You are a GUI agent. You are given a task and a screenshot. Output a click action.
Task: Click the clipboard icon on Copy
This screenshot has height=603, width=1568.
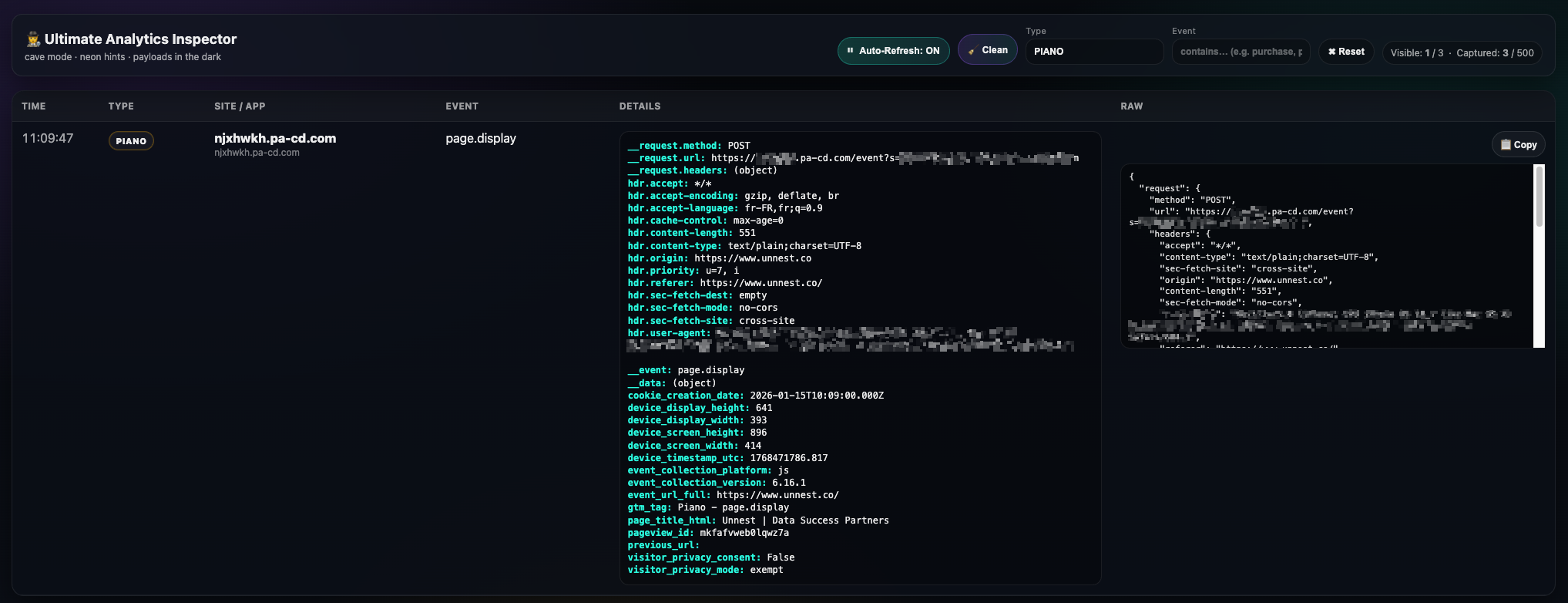click(x=1506, y=144)
